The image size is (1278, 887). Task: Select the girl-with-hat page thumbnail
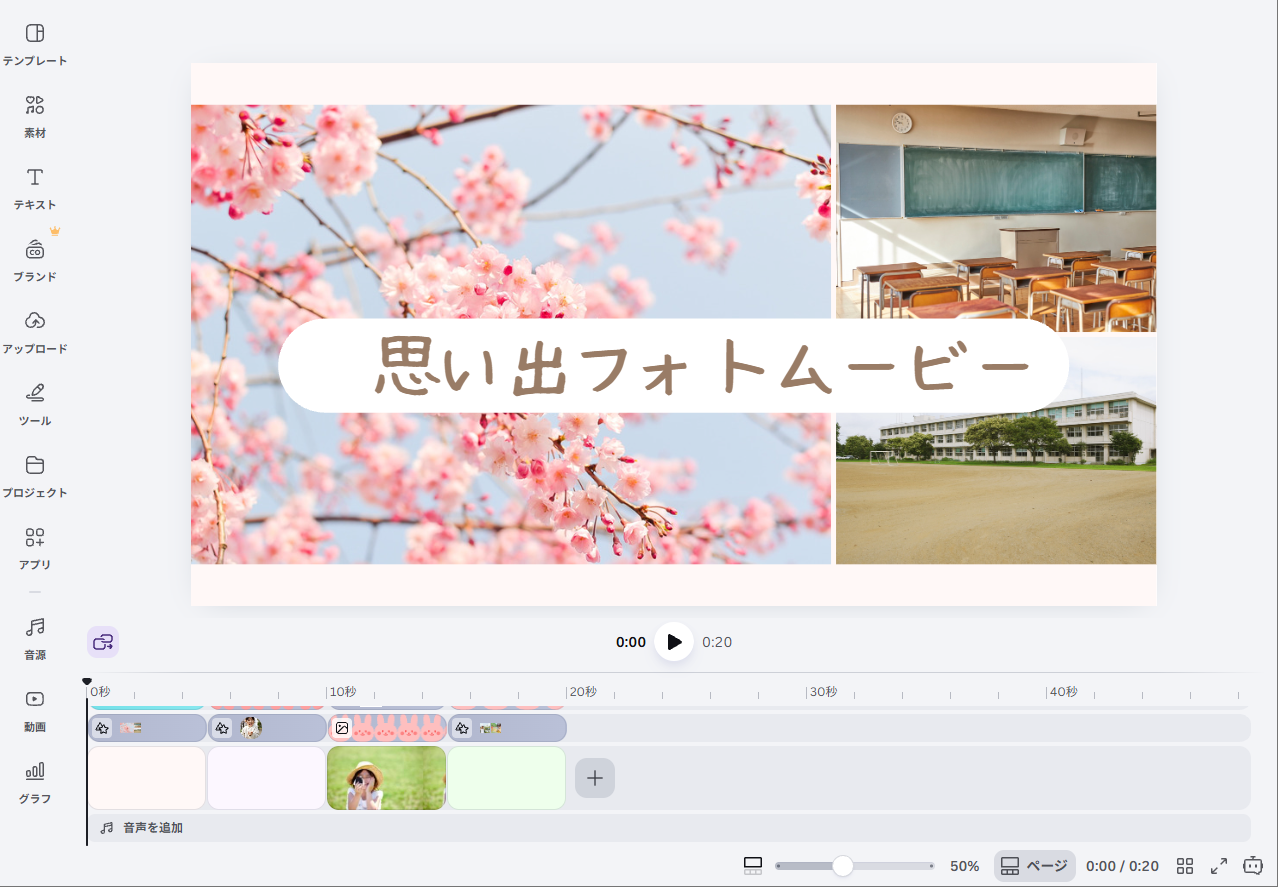(387, 778)
